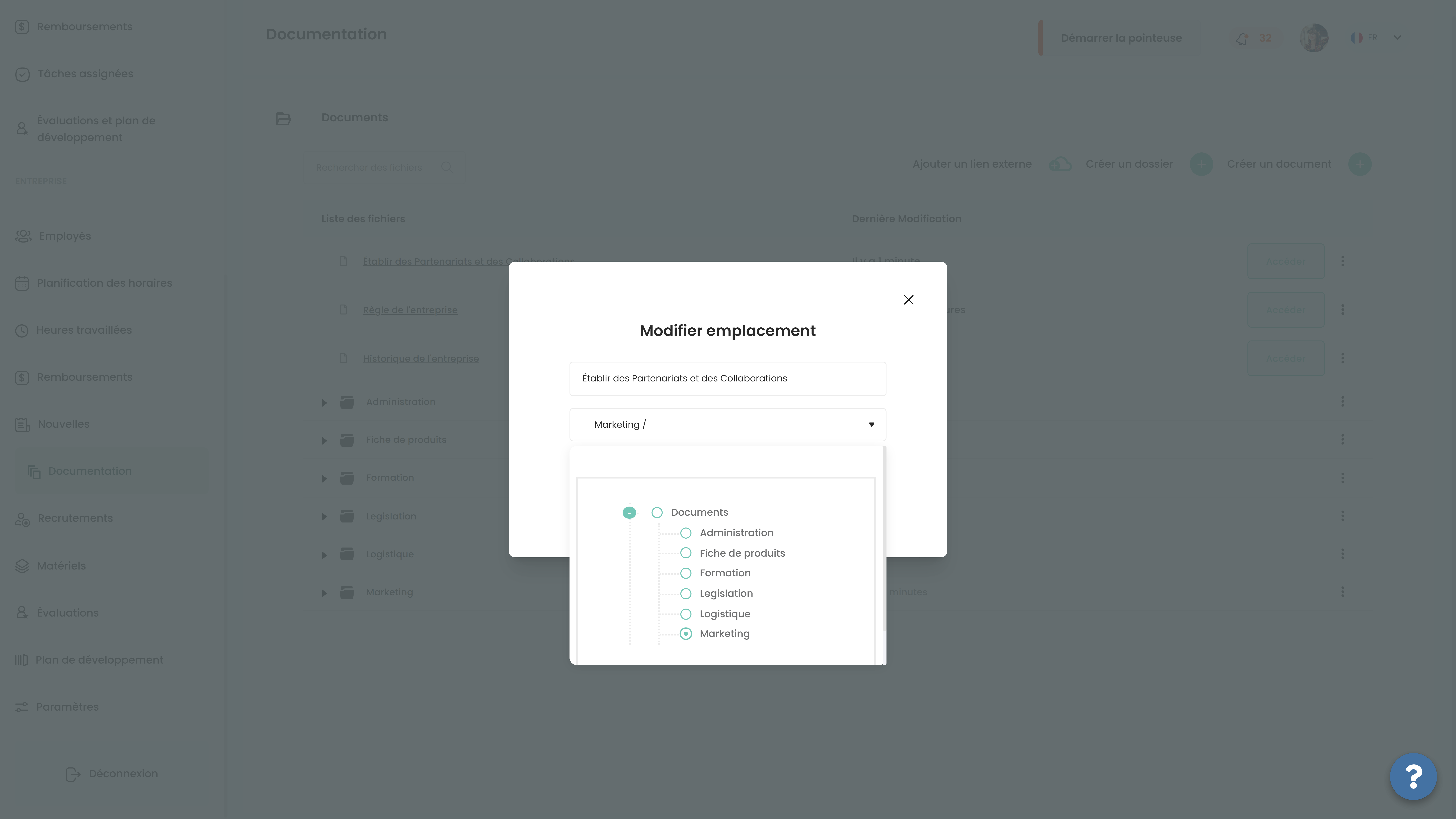
Task: Expand the Logistique folder row
Action: click(x=324, y=555)
